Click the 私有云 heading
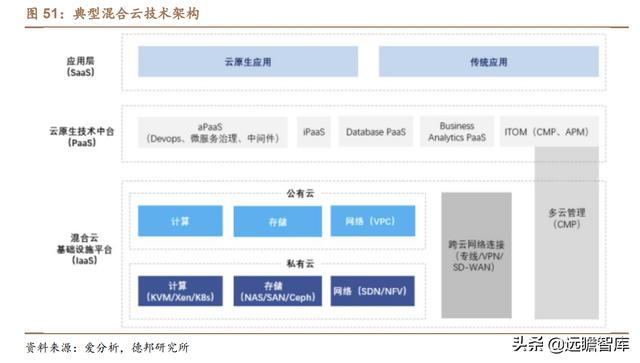Screen dimensions: 640x363 300,263
